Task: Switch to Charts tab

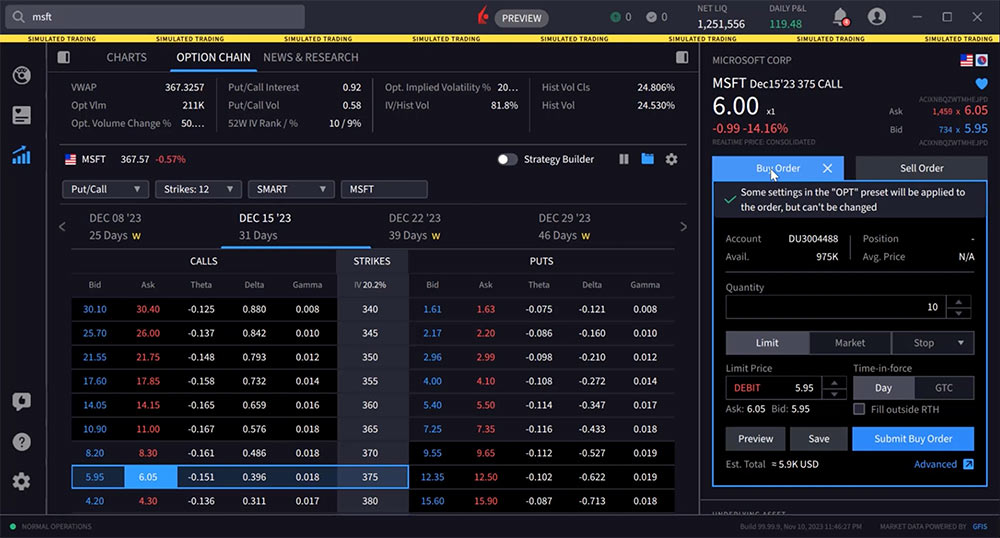Action: [x=126, y=57]
